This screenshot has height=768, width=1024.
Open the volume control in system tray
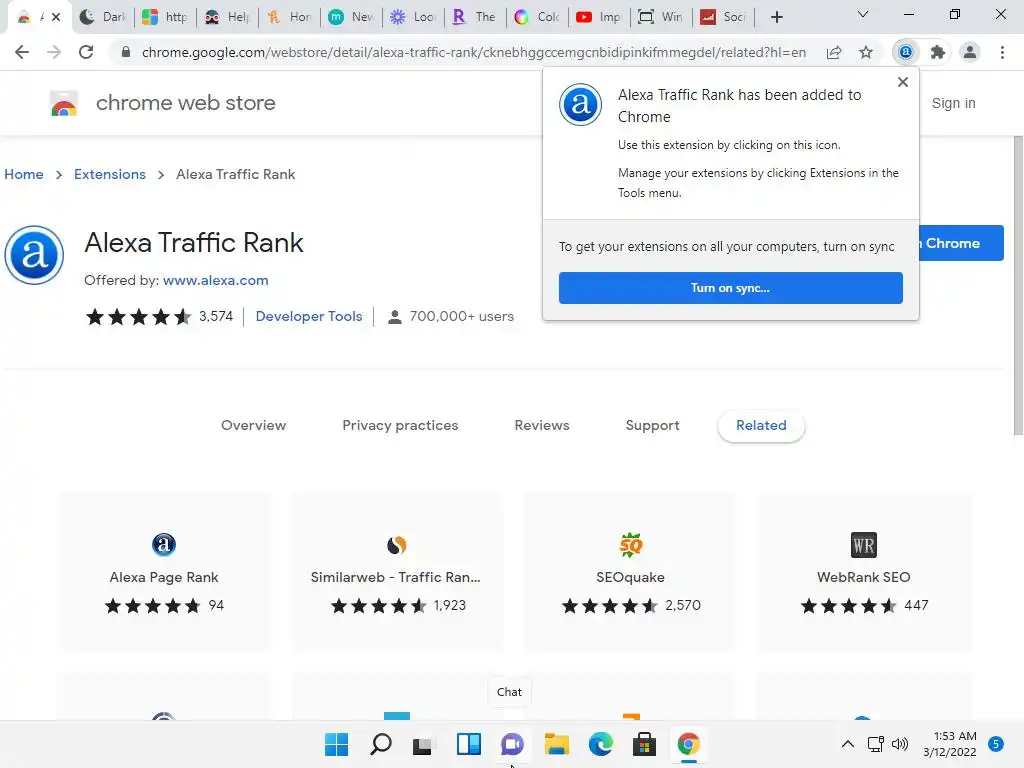click(x=900, y=744)
